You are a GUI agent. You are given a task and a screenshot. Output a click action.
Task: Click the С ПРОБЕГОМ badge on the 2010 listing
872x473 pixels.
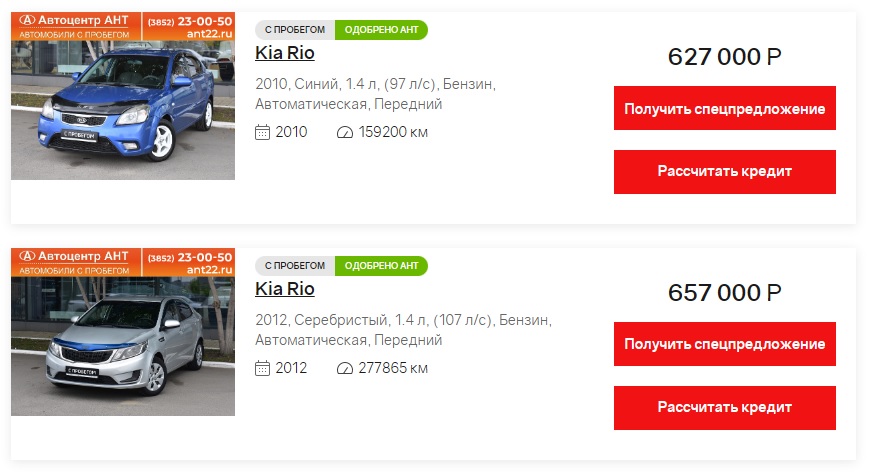click(x=295, y=30)
